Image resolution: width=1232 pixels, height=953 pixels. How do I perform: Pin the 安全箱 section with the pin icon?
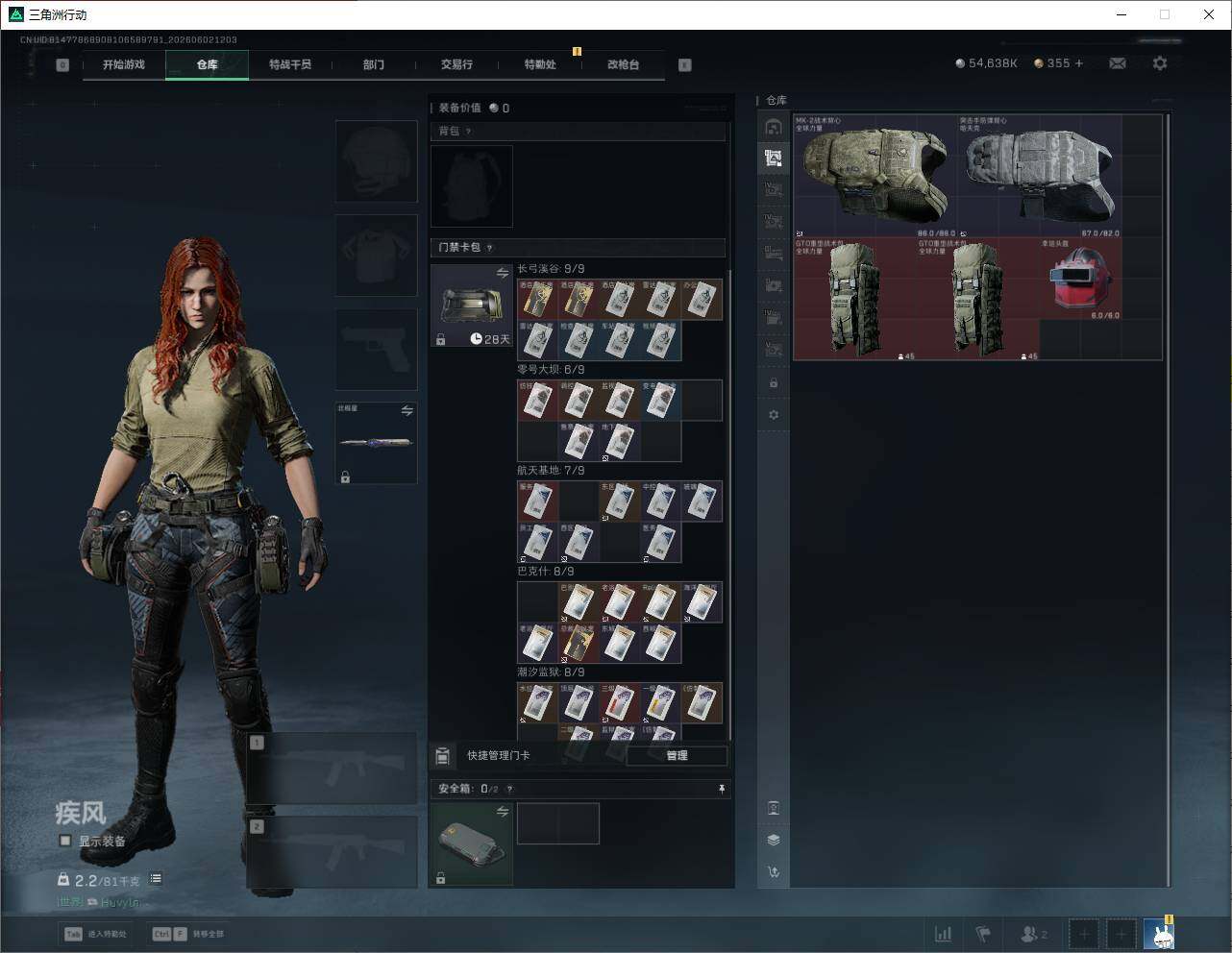[722, 789]
